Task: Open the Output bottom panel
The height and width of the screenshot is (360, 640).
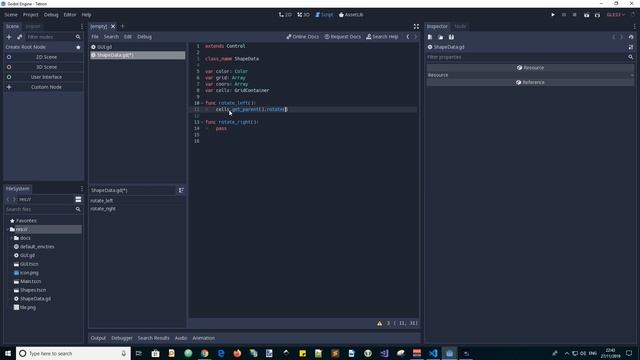Action: click(98, 338)
